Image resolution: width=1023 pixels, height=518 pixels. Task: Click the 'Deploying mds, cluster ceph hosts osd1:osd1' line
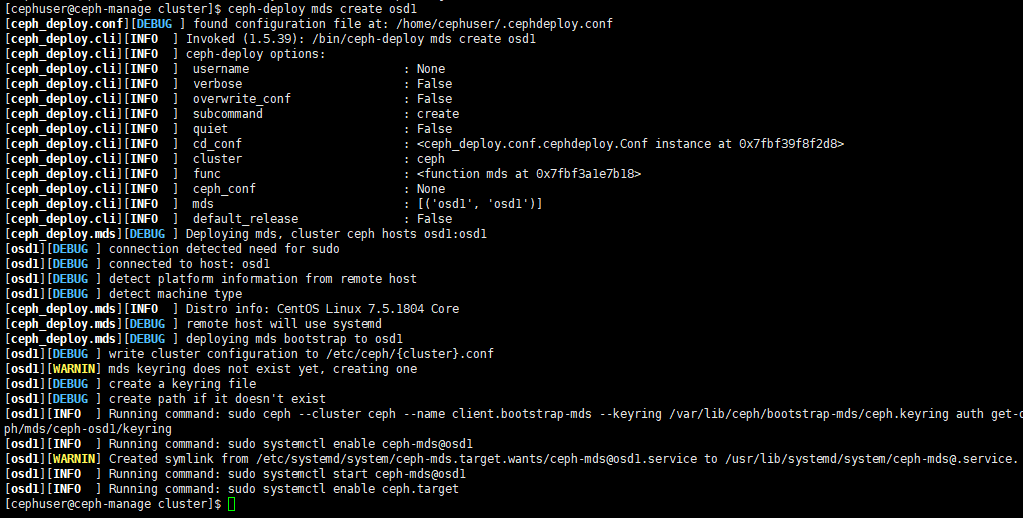coord(336,234)
